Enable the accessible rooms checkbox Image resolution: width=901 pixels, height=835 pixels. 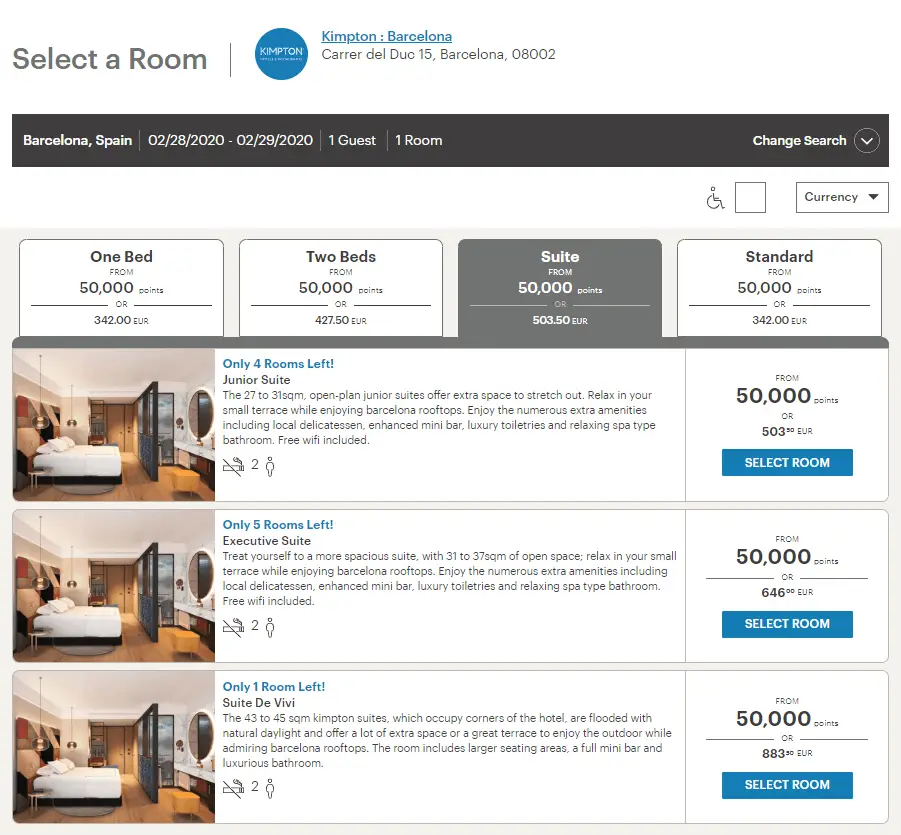750,197
